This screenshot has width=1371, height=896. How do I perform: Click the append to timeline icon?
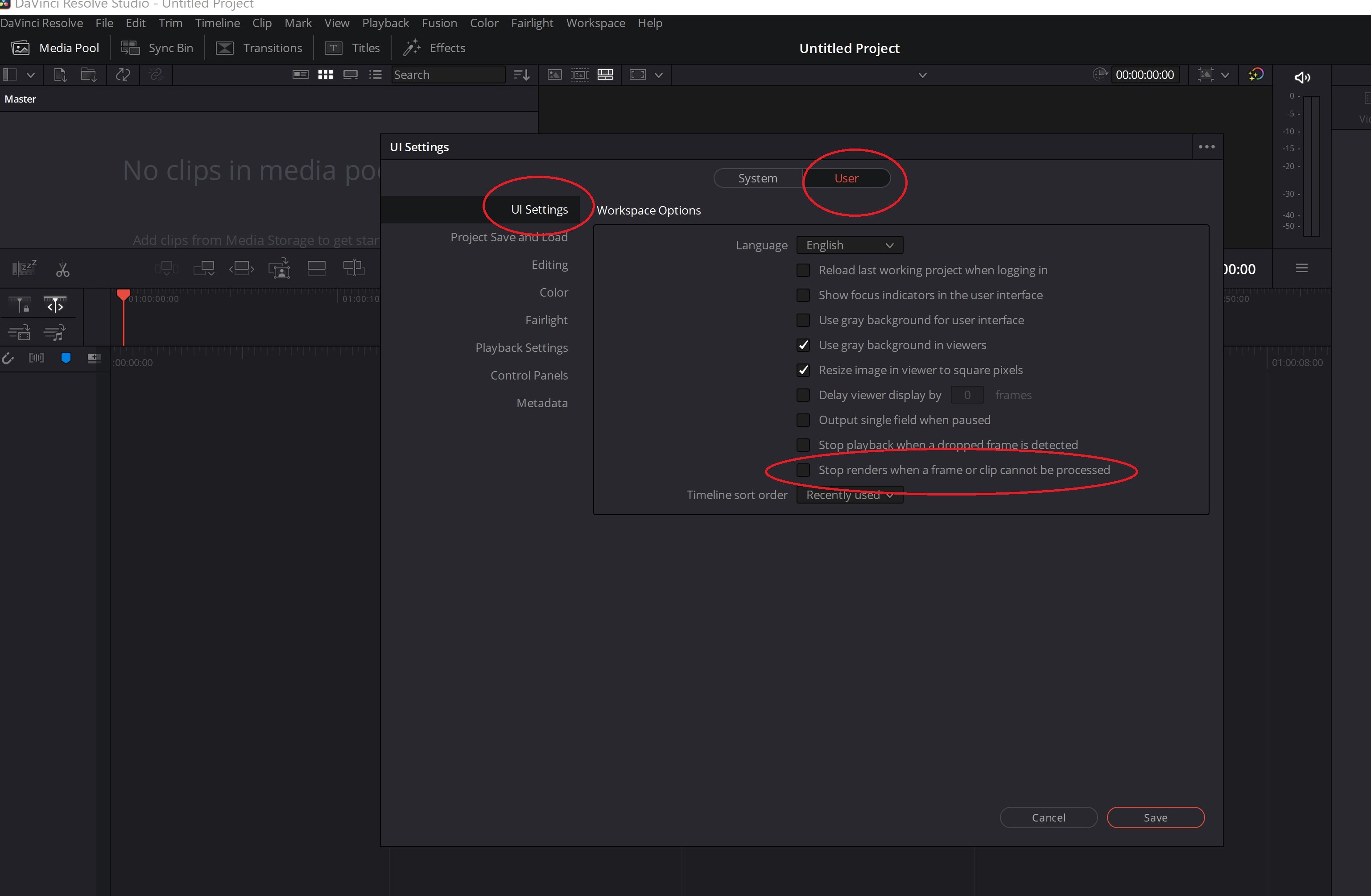[204, 268]
